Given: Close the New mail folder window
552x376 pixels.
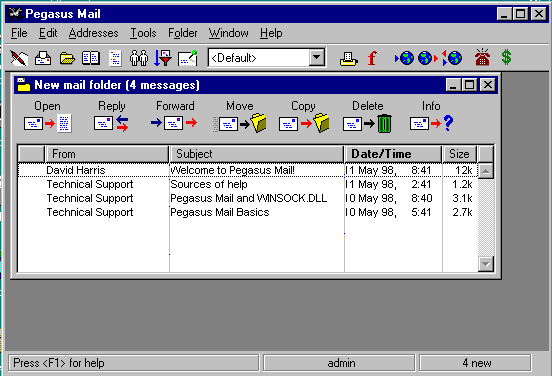Looking at the screenshot, I should (488, 85).
